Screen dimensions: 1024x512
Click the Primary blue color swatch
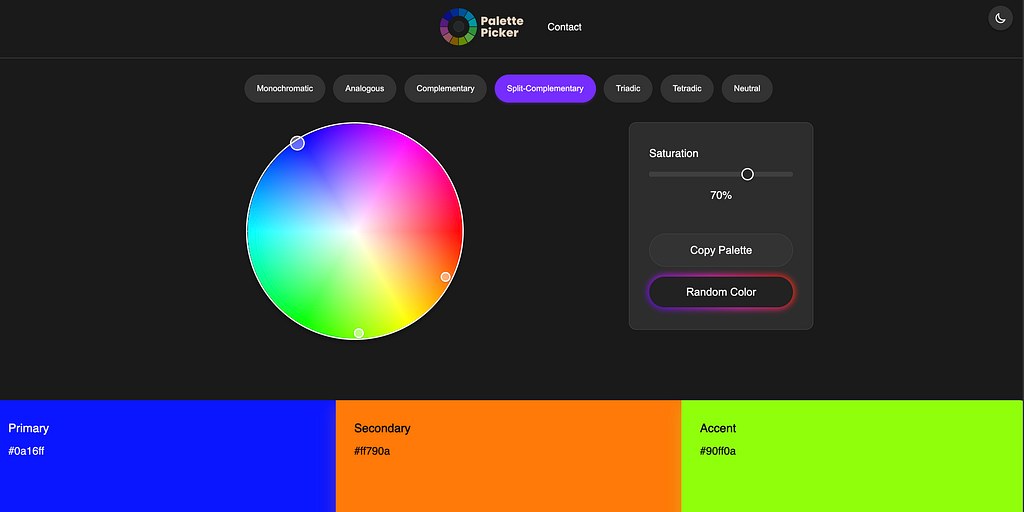click(168, 456)
